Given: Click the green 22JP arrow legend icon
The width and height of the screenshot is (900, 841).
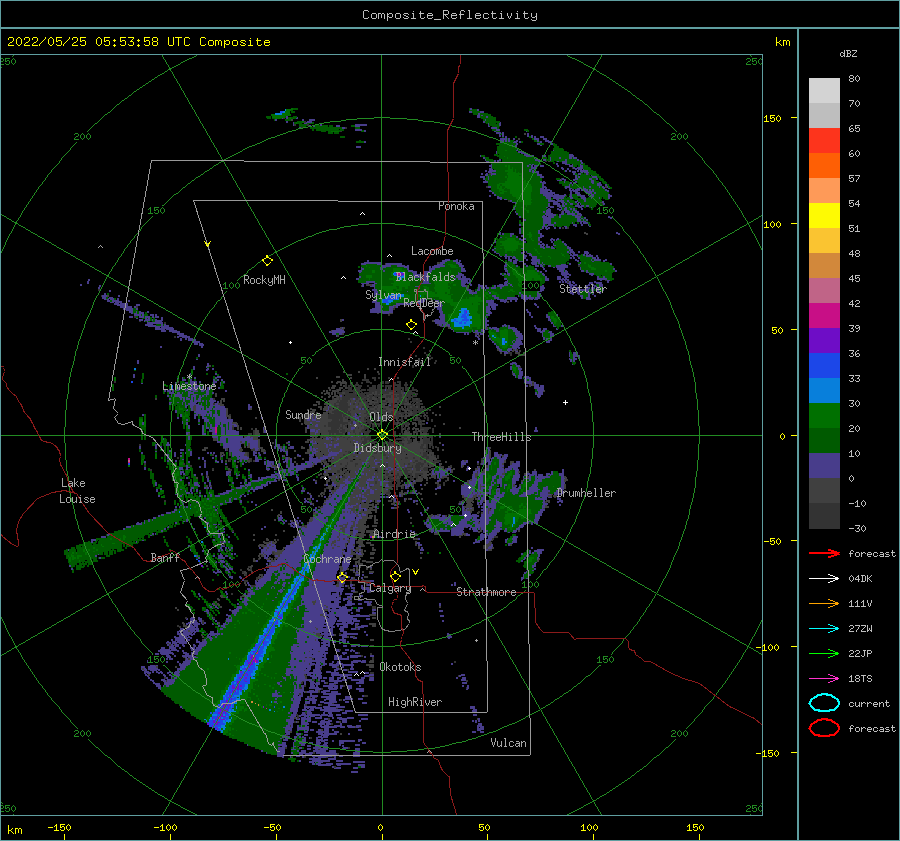Looking at the screenshot, I should tap(824, 653).
